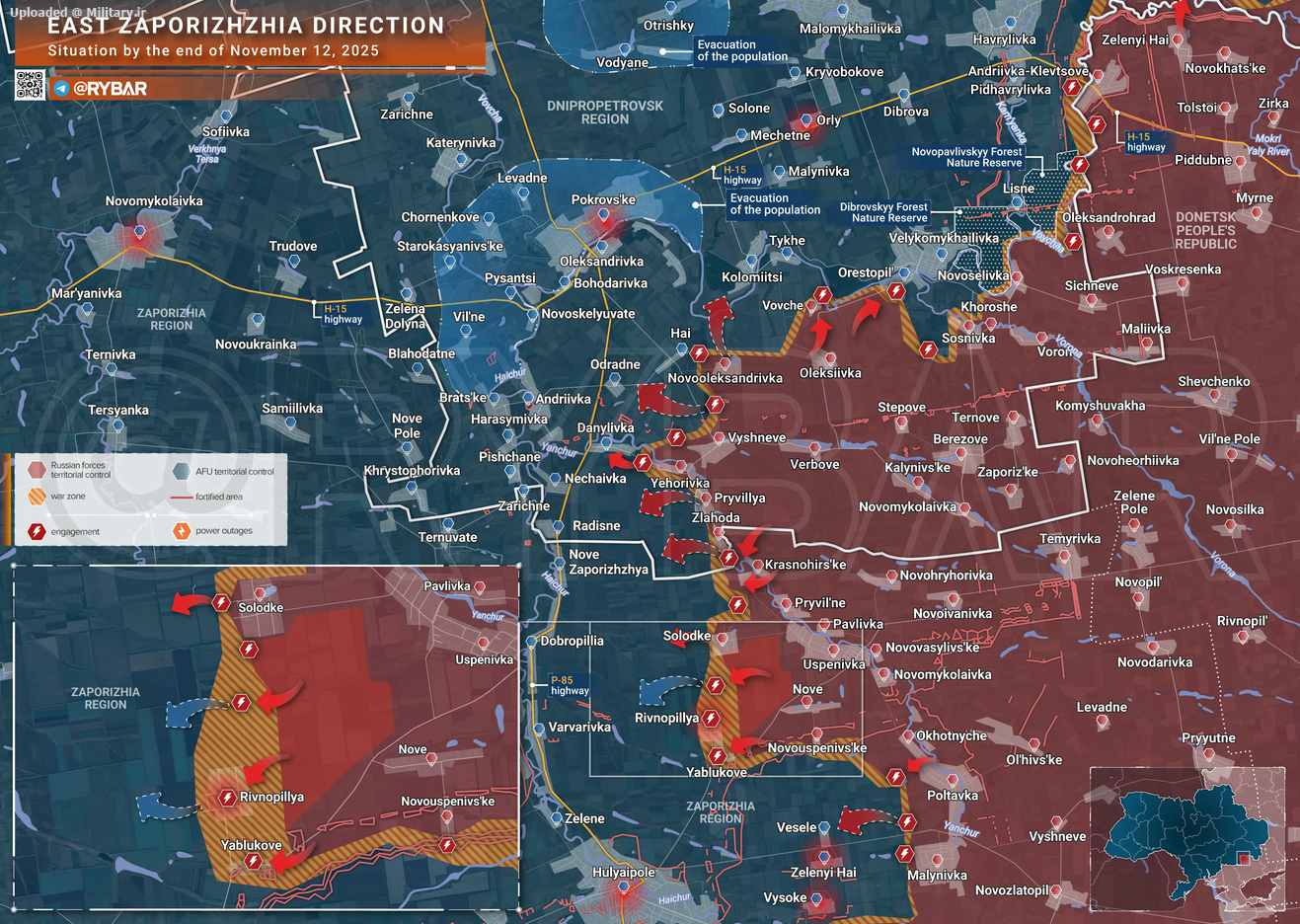
Task: Select the engagement icon in the legend
Action: pyautogui.click(x=37, y=531)
